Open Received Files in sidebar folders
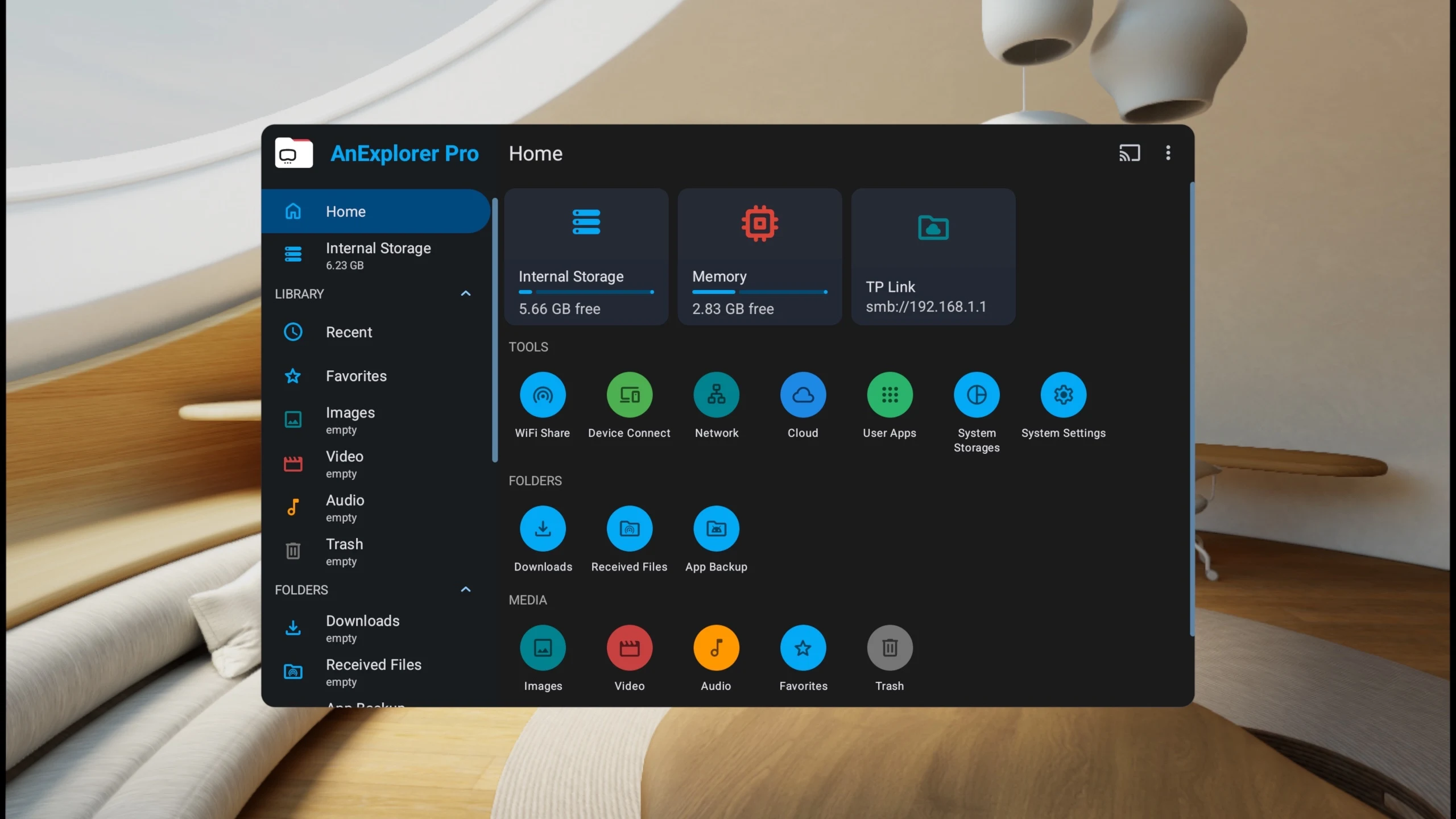This screenshot has width=1456, height=819. click(375, 672)
